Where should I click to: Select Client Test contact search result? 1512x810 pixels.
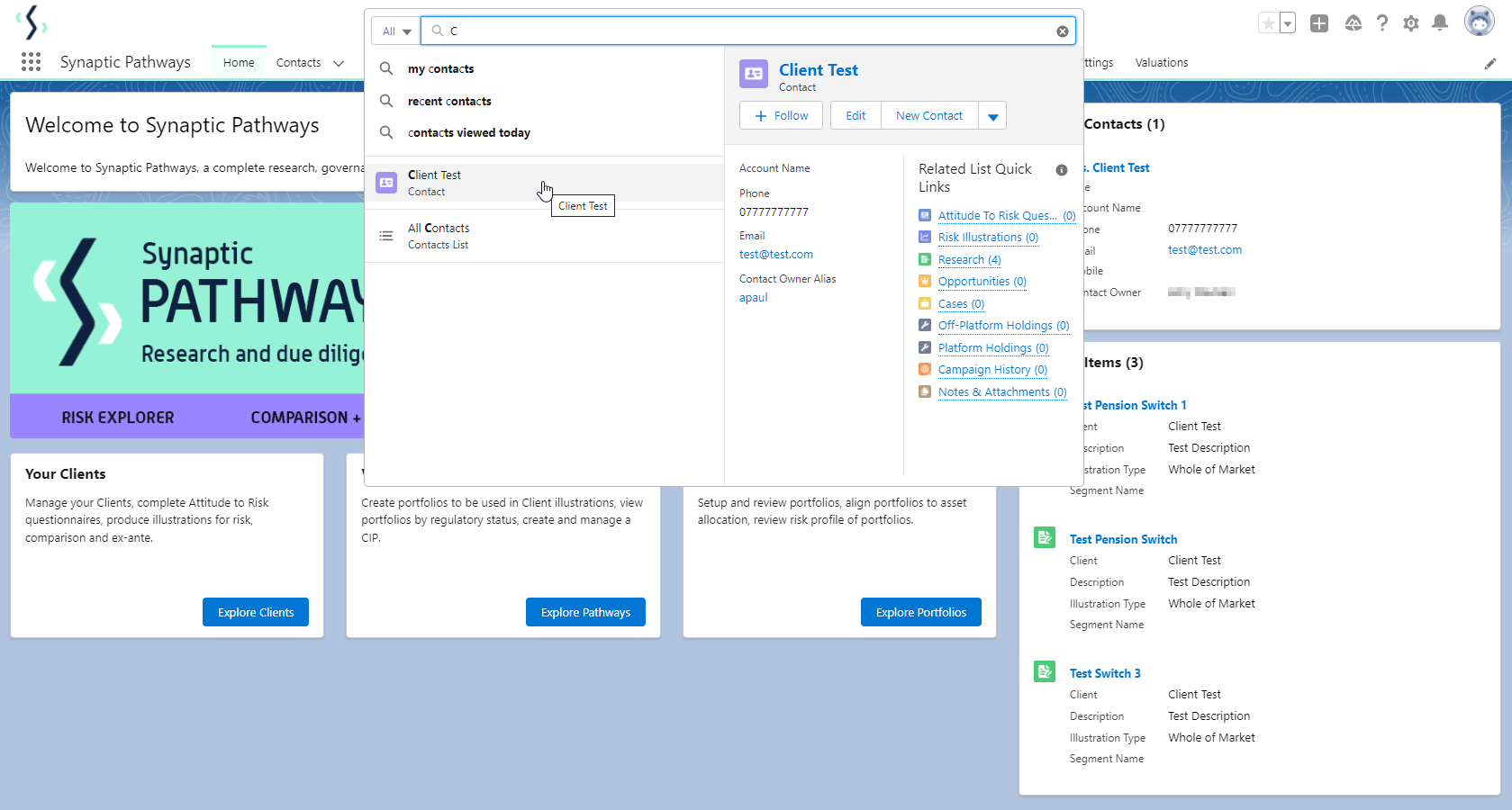tap(544, 183)
